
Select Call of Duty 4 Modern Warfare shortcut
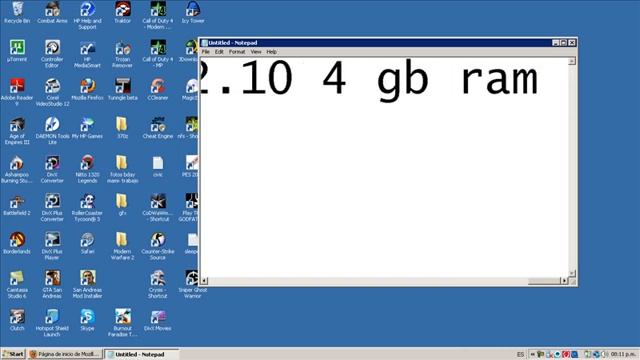pyautogui.click(x=158, y=15)
